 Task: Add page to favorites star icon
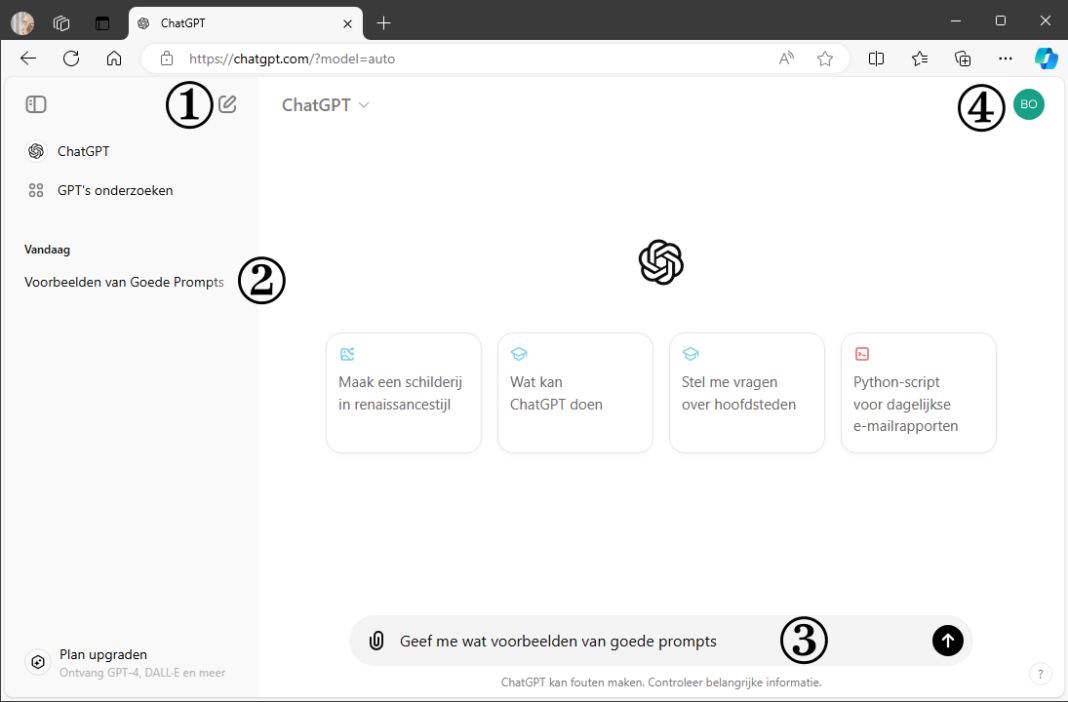(825, 59)
